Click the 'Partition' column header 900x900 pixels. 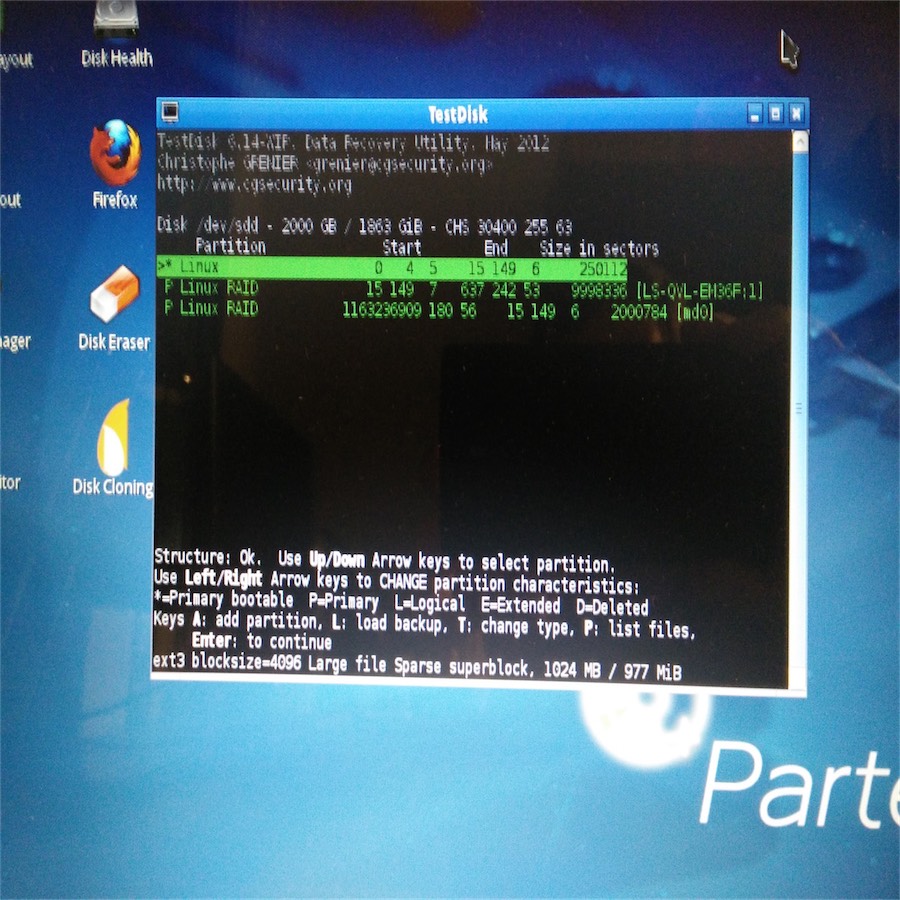point(230,247)
